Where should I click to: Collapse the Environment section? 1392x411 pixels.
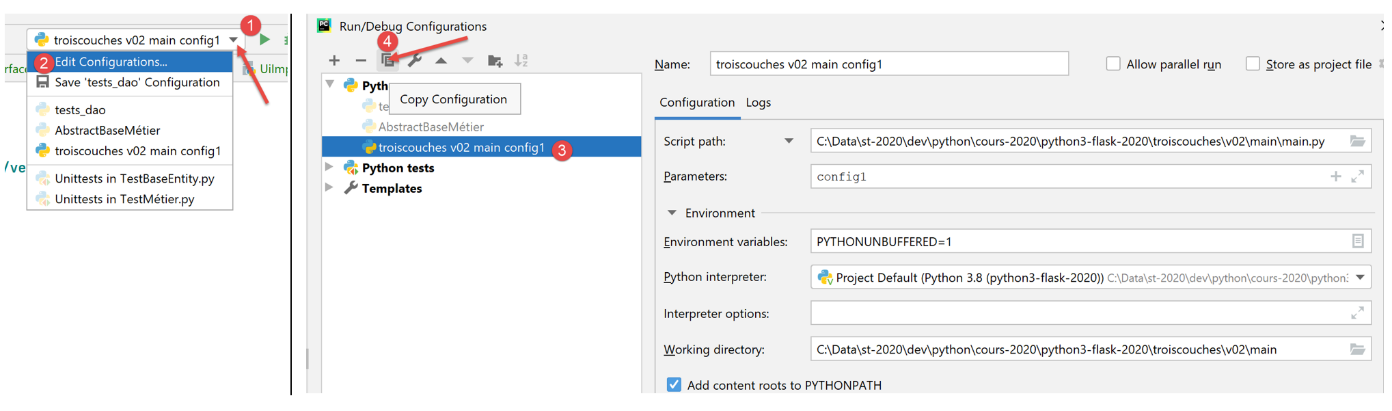coord(673,213)
